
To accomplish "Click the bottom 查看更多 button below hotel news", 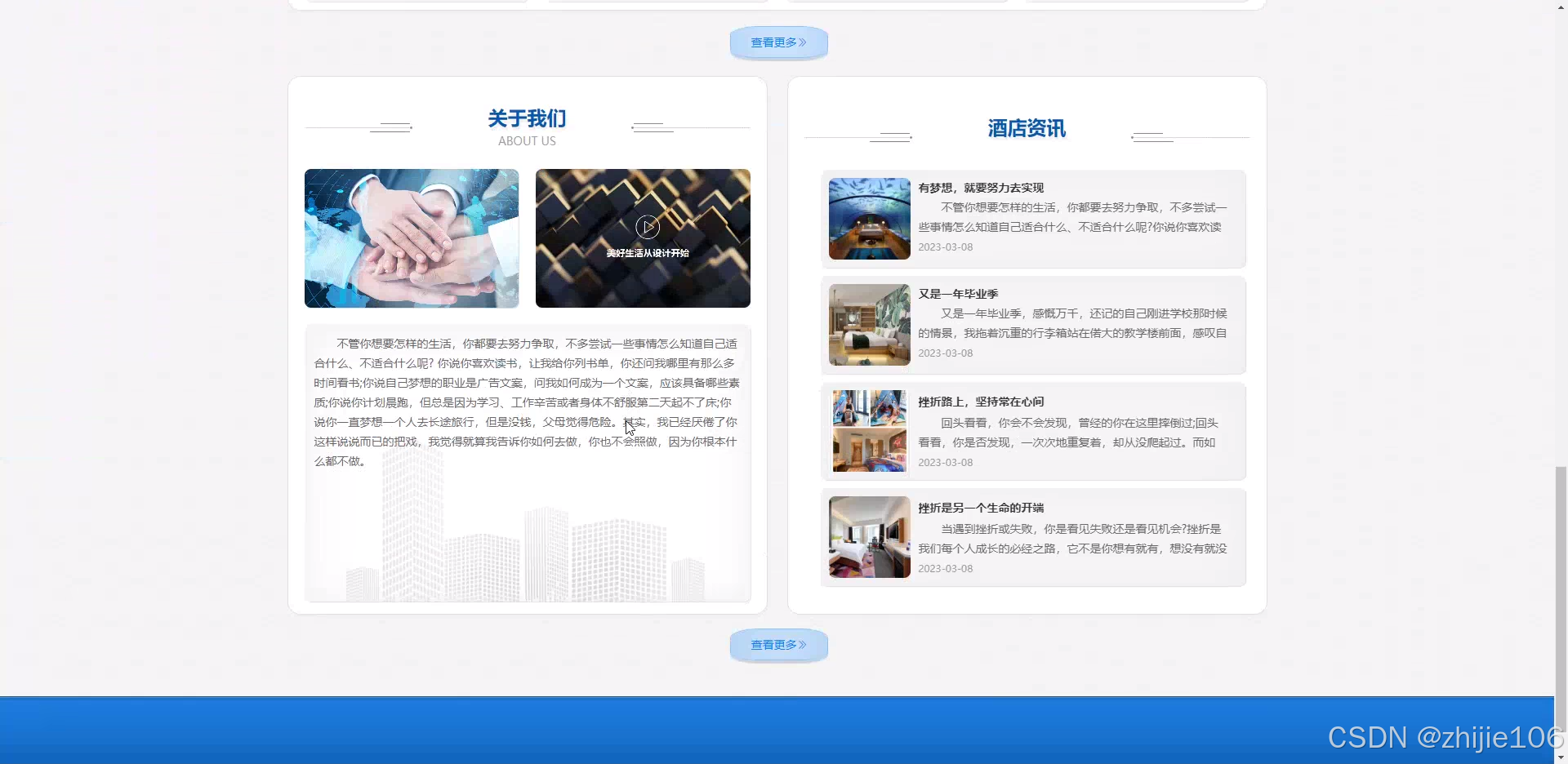I will [777, 644].
